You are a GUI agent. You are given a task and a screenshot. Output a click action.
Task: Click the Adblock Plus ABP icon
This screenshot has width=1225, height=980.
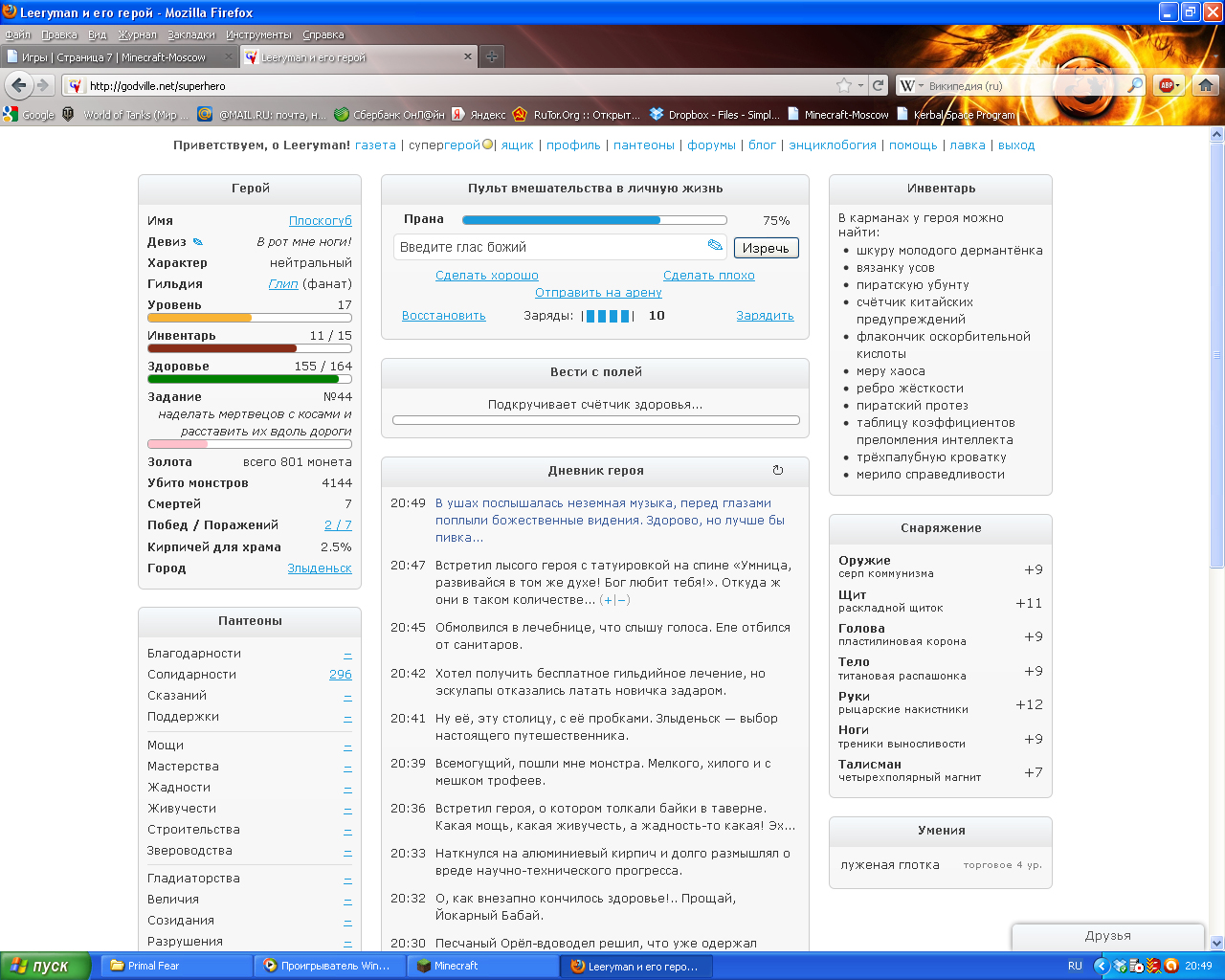pyautogui.click(x=1167, y=85)
